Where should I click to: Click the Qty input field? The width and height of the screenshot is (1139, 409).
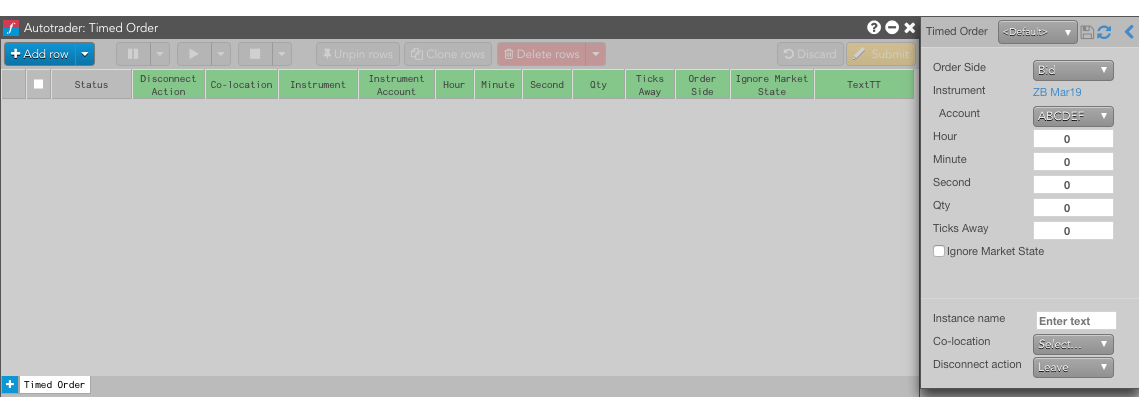point(1073,208)
